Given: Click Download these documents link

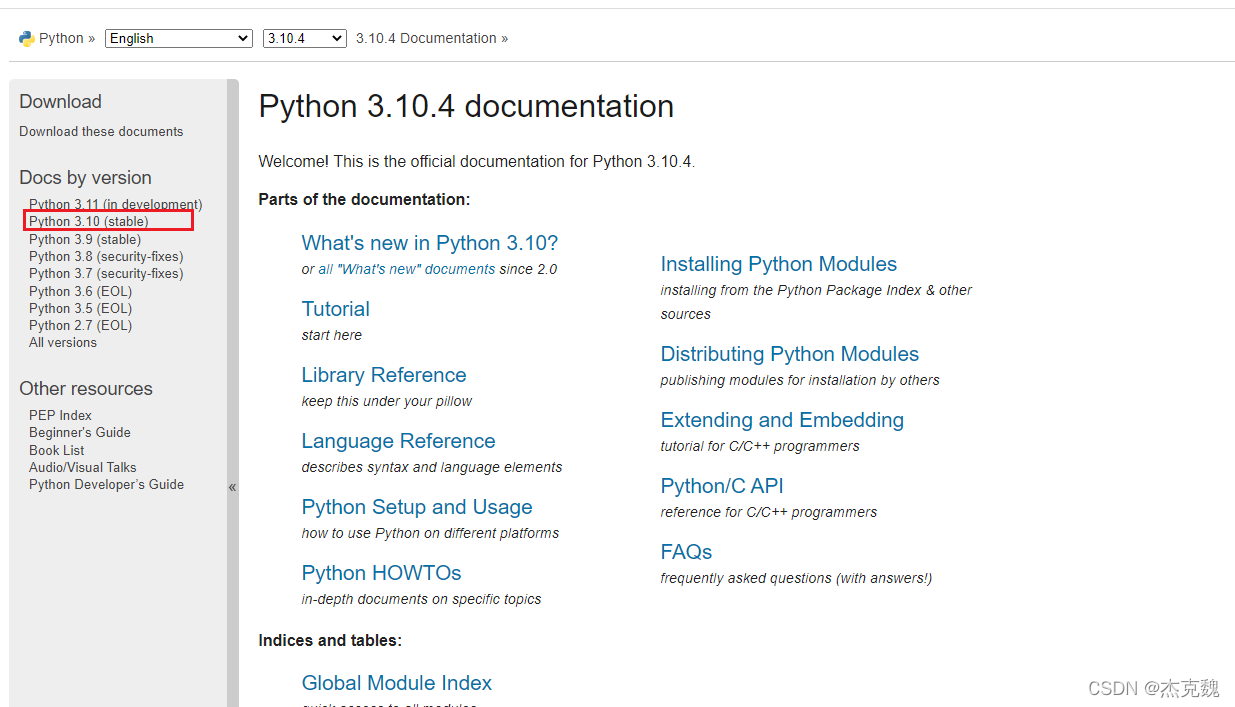Looking at the screenshot, I should tap(101, 131).
